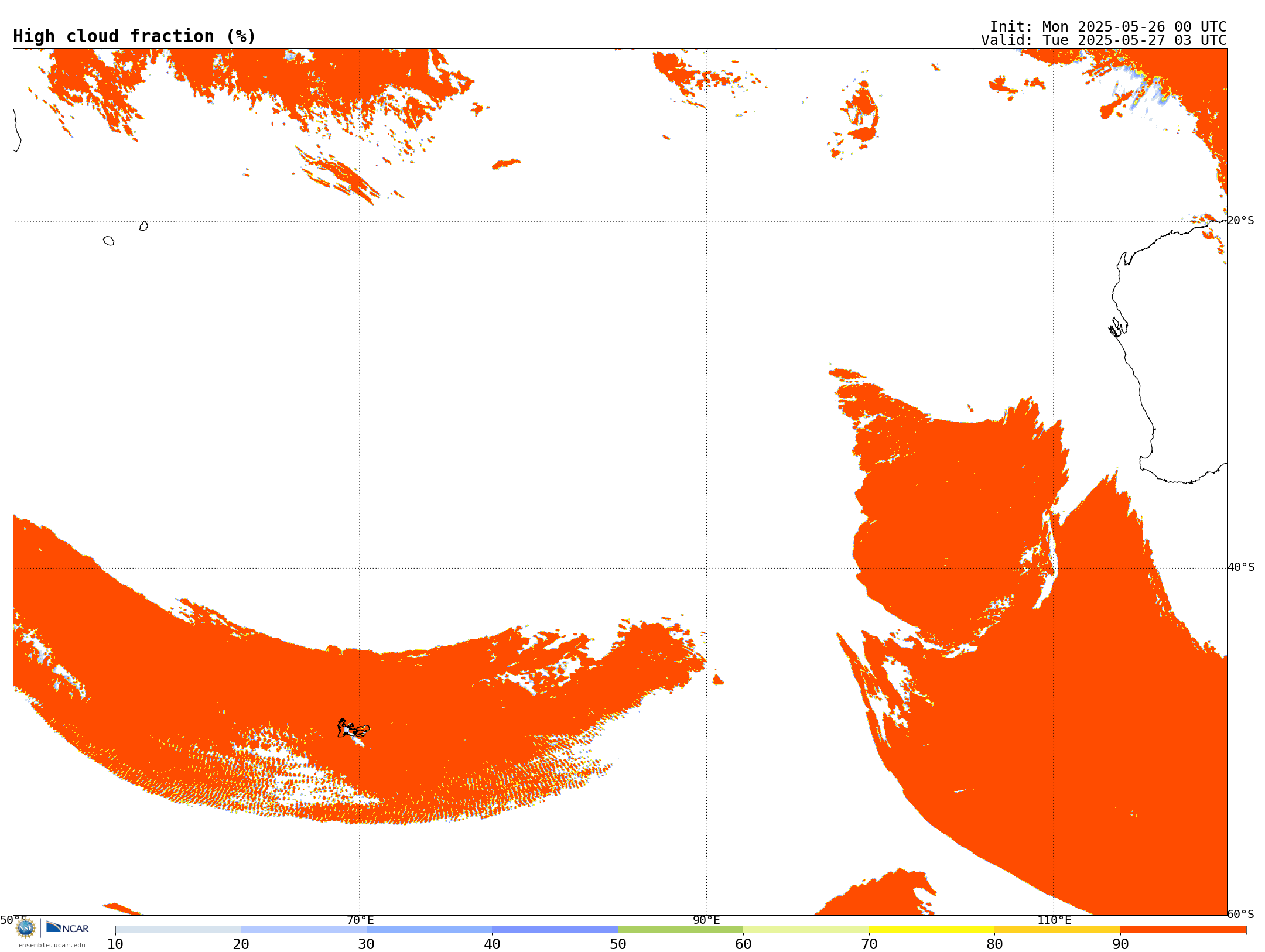Viewport: 1265px width, 952px height.
Task: Click the colorbar tick label 20
Action: (241, 944)
